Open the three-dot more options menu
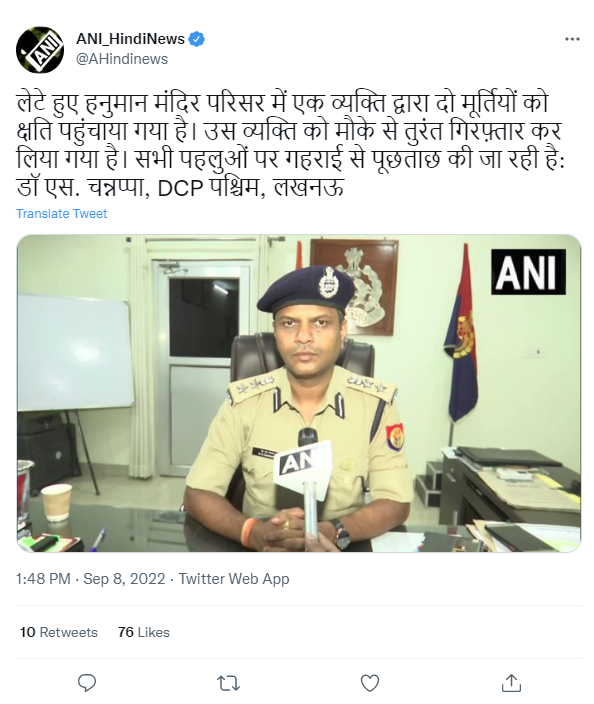The height and width of the screenshot is (704, 594). (572, 40)
